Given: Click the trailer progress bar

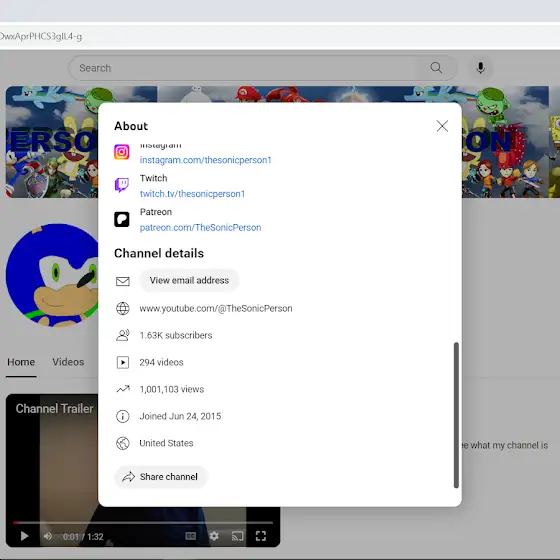Looking at the screenshot, I should point(143,522).
